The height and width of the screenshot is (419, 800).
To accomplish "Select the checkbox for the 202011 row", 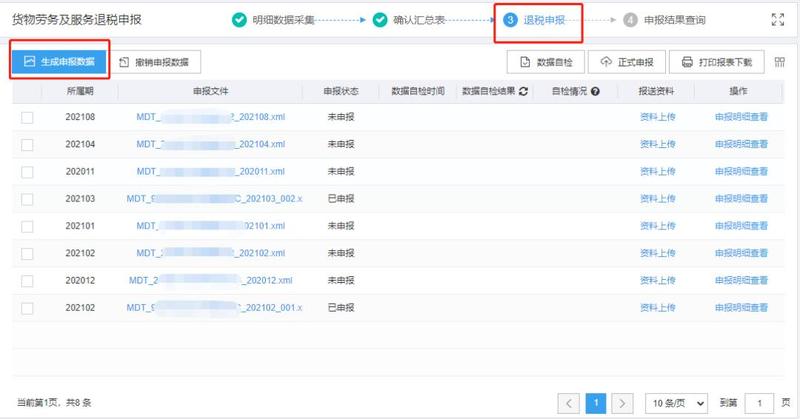I will point(27,171).
